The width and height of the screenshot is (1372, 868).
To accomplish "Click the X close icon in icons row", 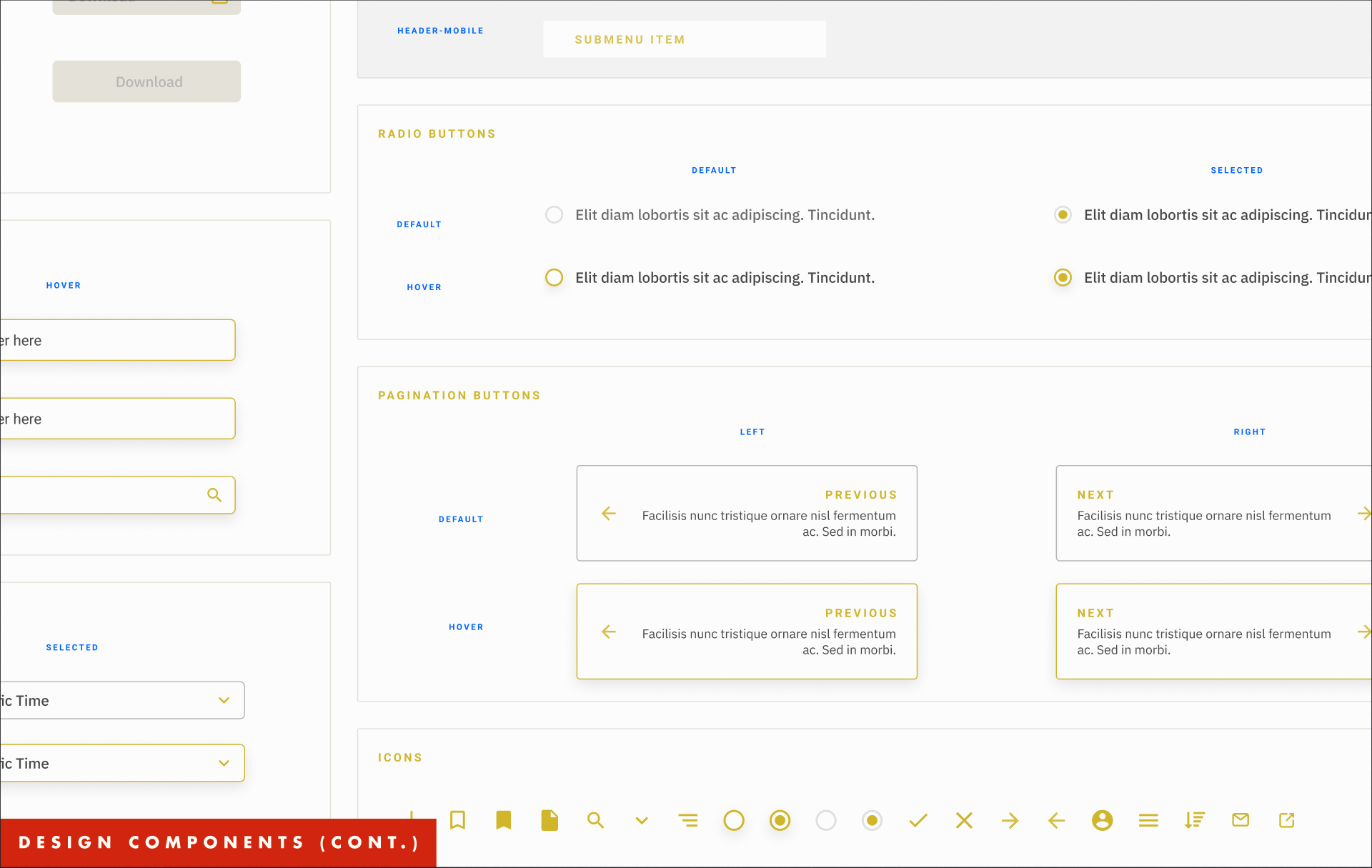I will pyautogui.click(x=964, y=820).
